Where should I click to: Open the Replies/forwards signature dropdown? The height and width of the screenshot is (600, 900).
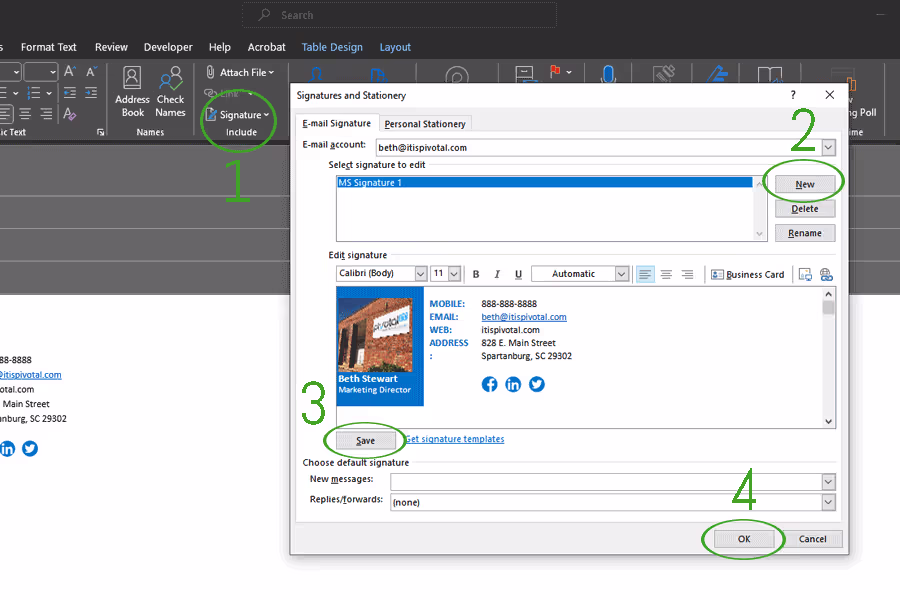[x=828, y=502]
